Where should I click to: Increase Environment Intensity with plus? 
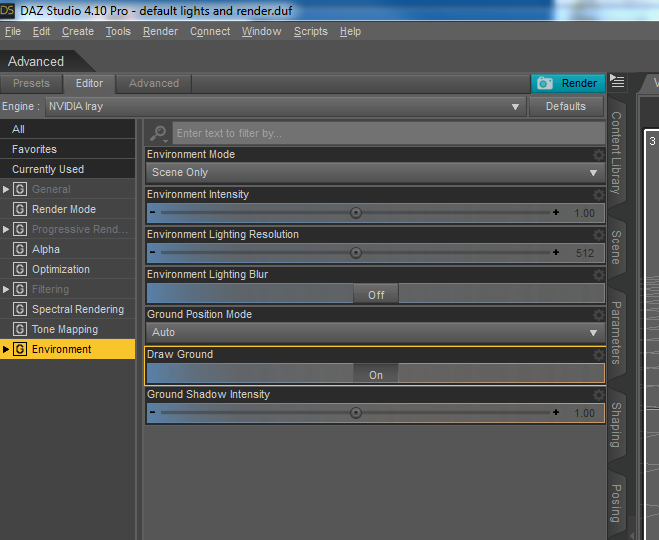pyautogui.click(x=556, y=213)
